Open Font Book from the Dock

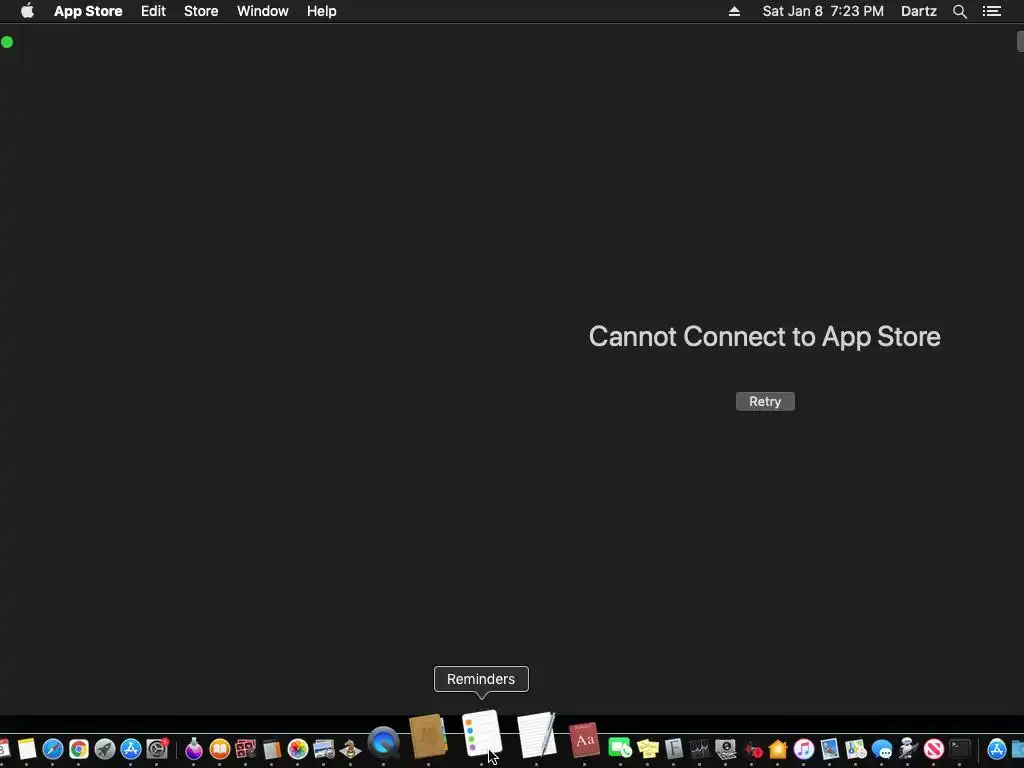tap(673, 749)
